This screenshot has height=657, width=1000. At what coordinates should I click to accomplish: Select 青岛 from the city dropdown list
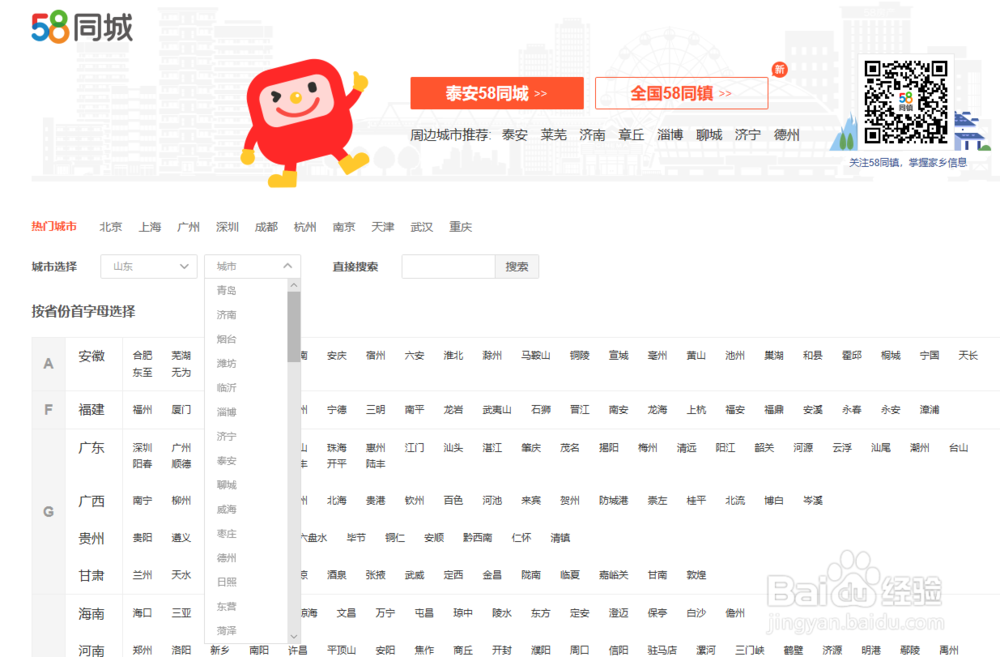(227, 290)
